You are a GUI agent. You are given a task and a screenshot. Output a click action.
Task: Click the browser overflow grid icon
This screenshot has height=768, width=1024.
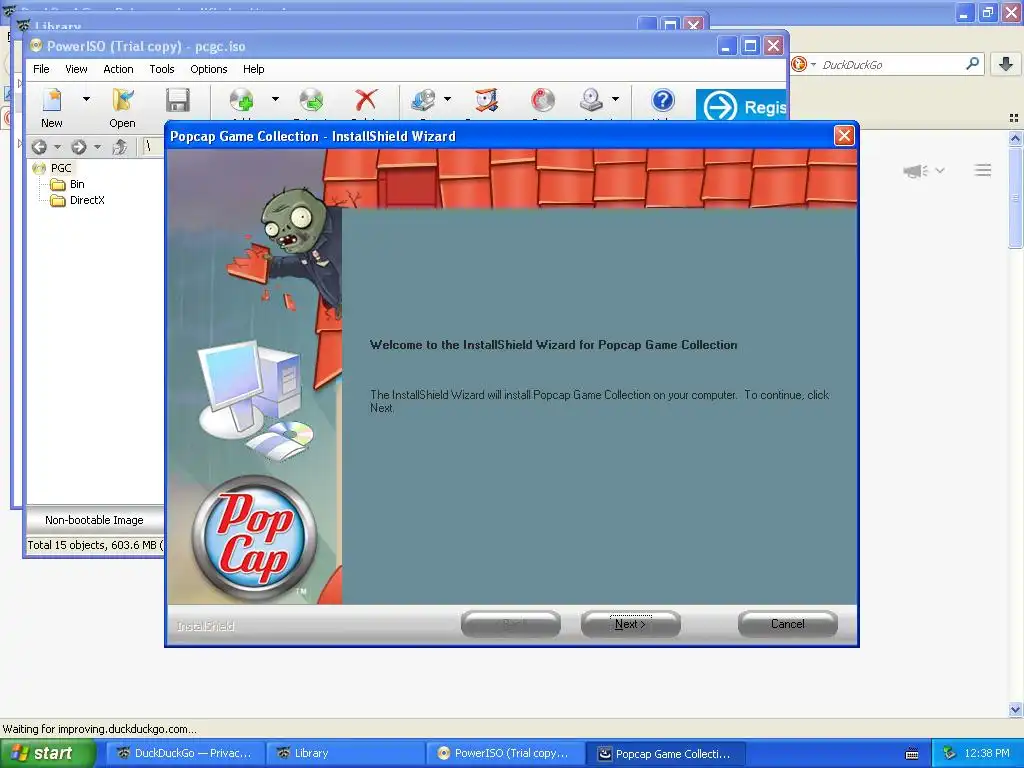(x=1014, y=118)
